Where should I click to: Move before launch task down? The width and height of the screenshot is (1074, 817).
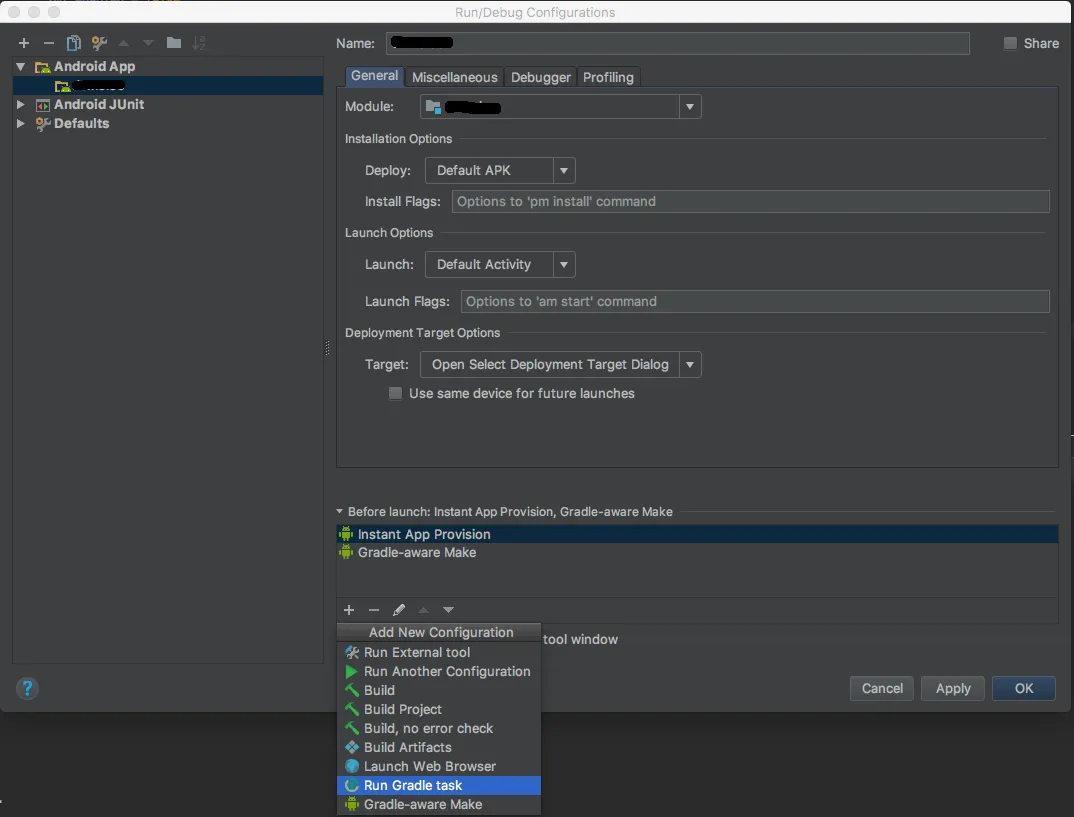(x=448, y=609)
